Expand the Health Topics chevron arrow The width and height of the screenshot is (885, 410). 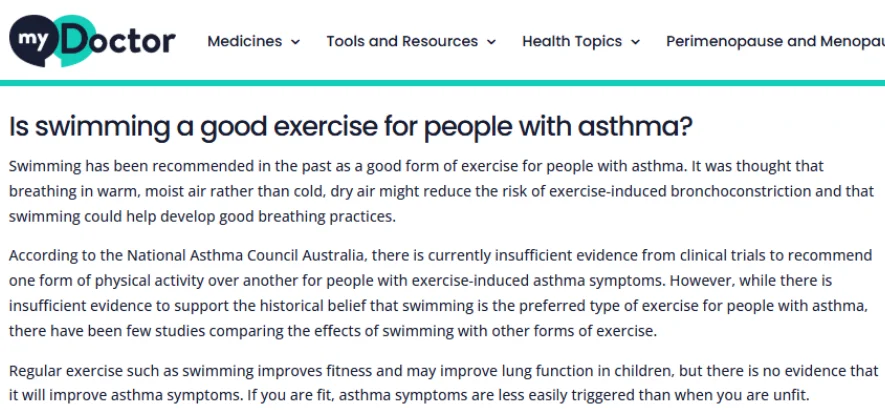click(635, 42)
